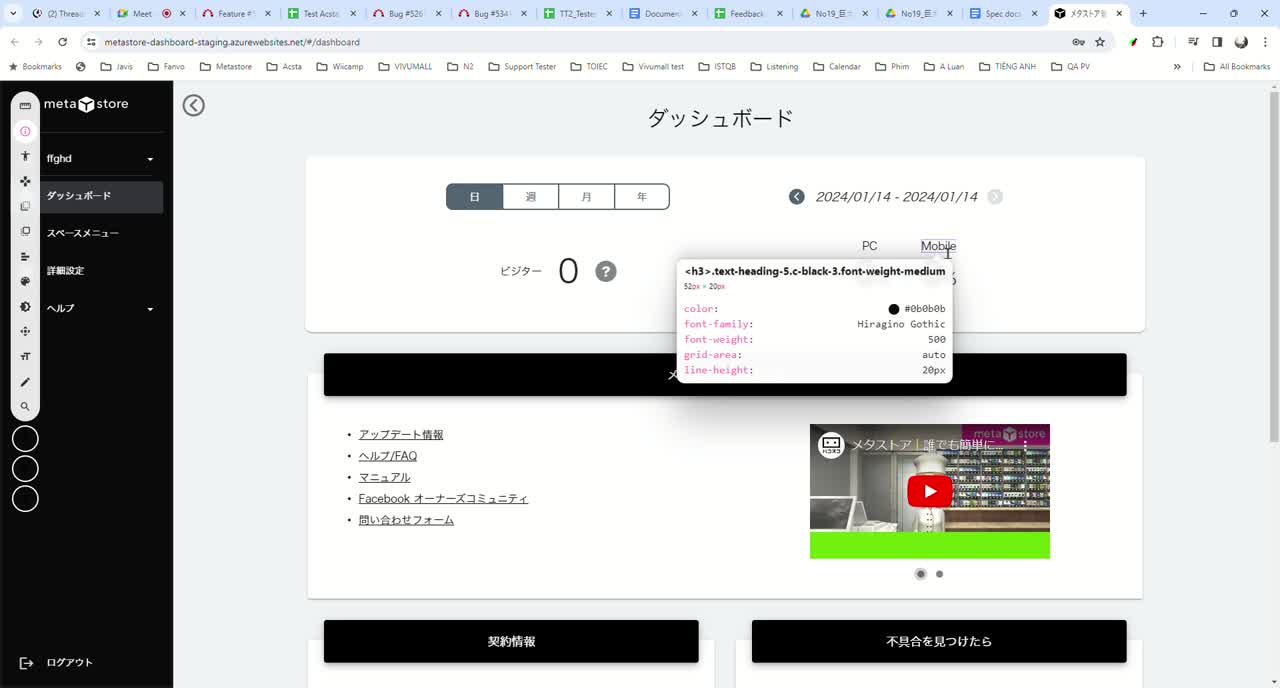This screenshot has width=1280, height=688.
Task: Click the previous arrow for the date range
Action: (796, 196)
